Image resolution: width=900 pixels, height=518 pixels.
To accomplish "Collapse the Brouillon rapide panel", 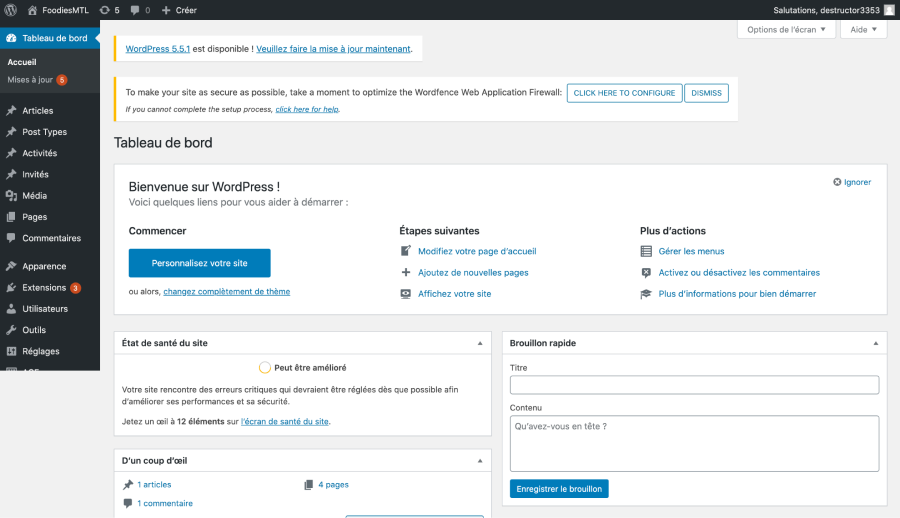I will pyautogui.click(x=875, y=343).
